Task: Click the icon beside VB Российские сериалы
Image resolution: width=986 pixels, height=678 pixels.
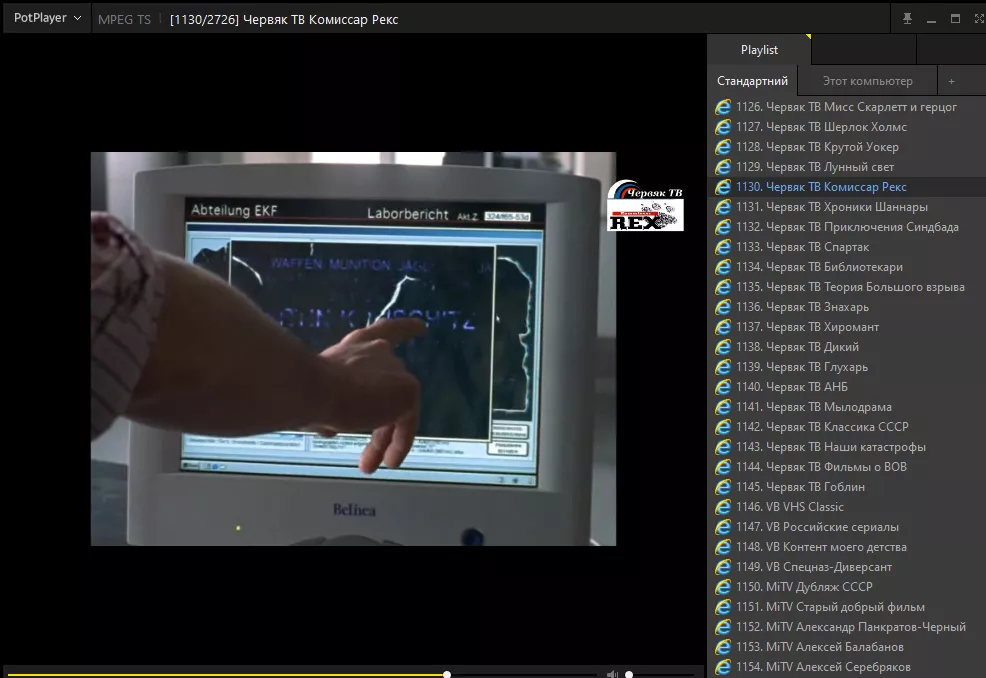Action: (x=723, y=527)
